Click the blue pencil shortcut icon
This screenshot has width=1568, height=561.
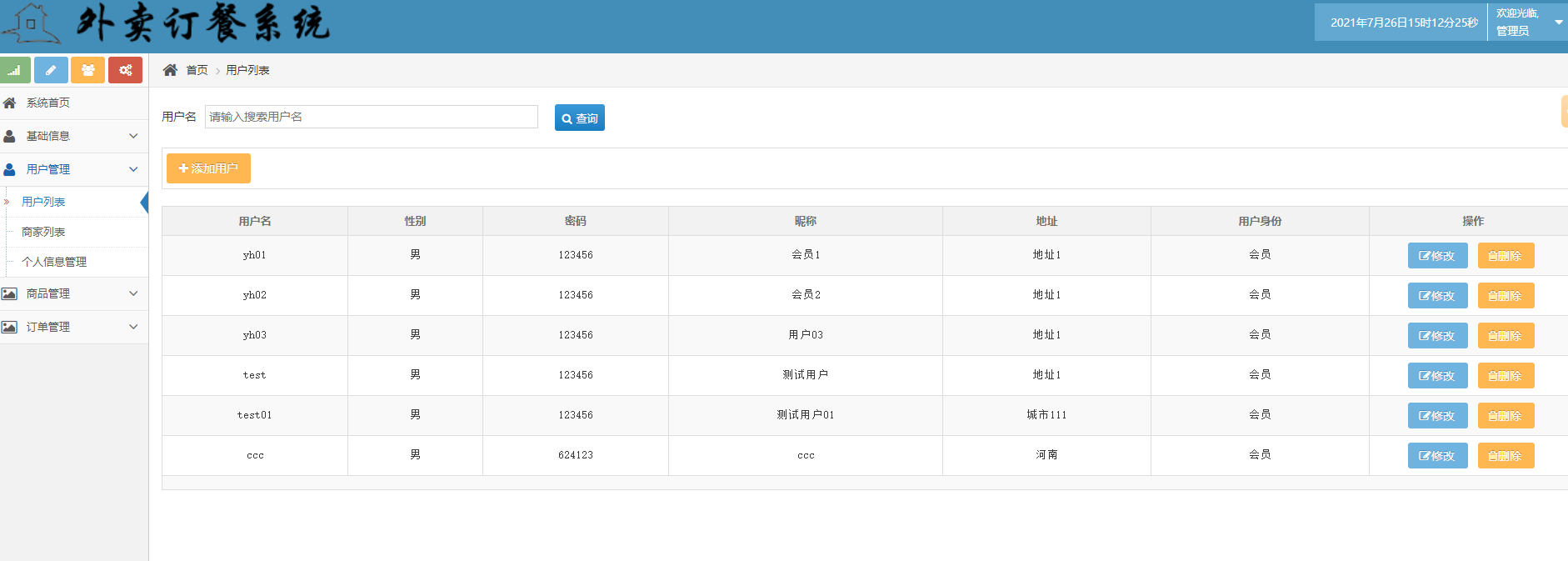(51, 70)
